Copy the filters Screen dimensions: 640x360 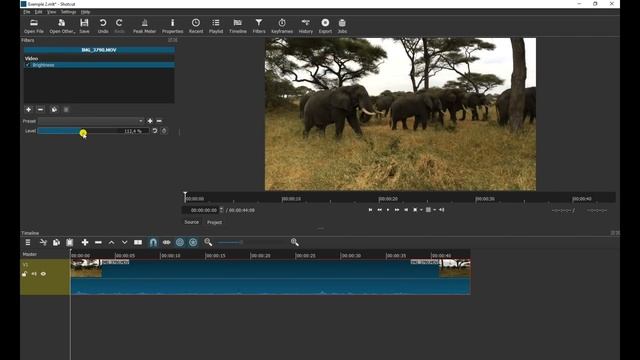(x=54, y=109)
